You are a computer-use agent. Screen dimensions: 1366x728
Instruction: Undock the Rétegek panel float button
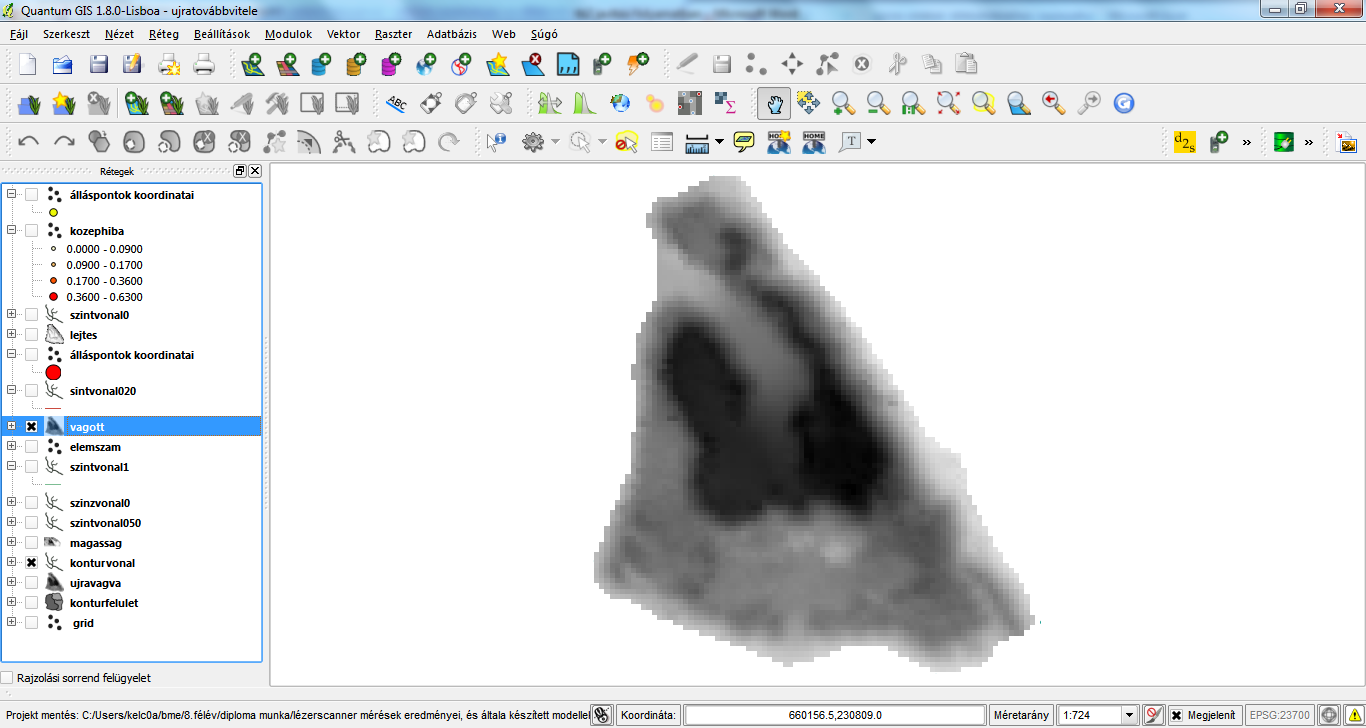click(240, 171)
